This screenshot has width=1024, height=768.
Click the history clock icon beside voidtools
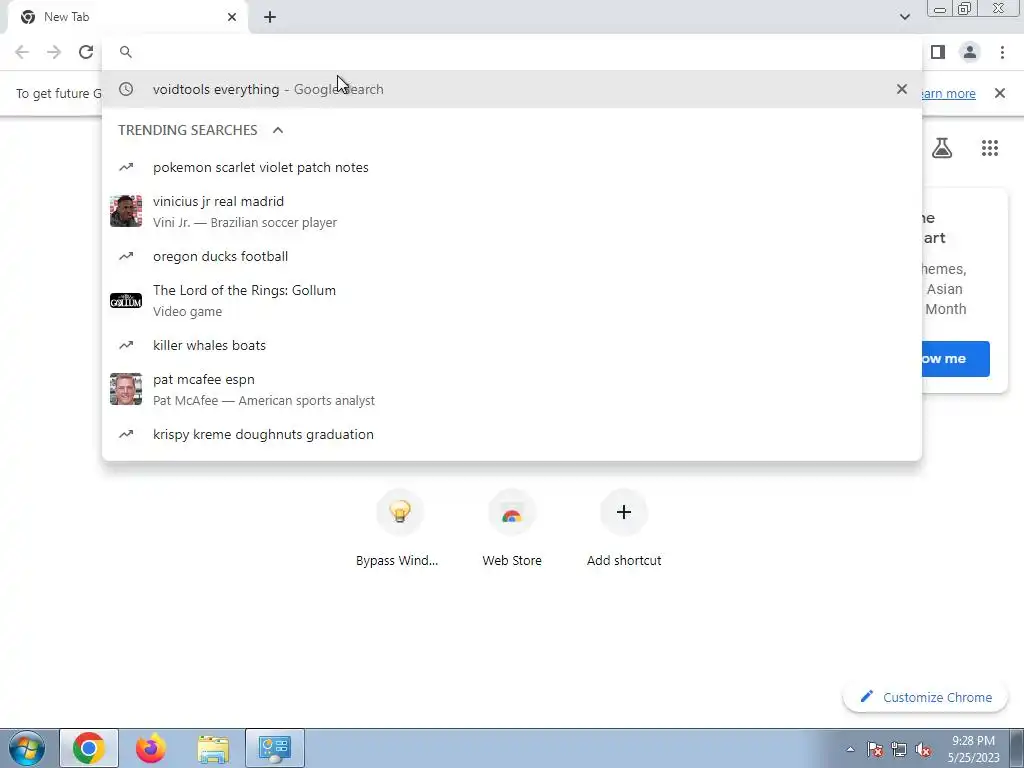click(x=126, y=89)
